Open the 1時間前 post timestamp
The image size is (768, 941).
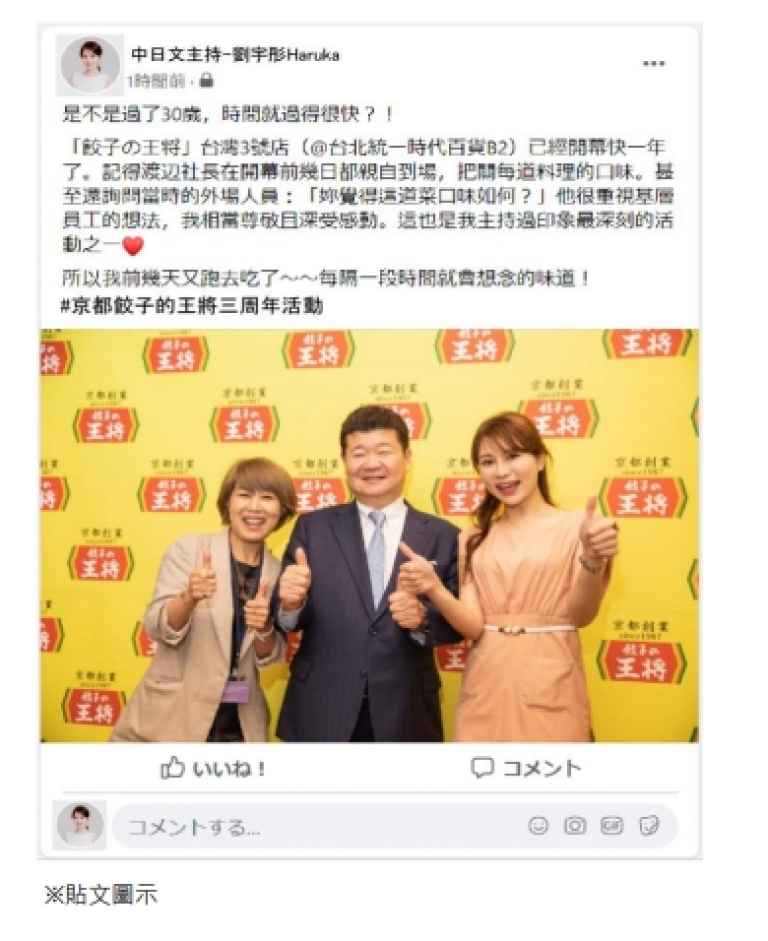[x=155, y=81]
